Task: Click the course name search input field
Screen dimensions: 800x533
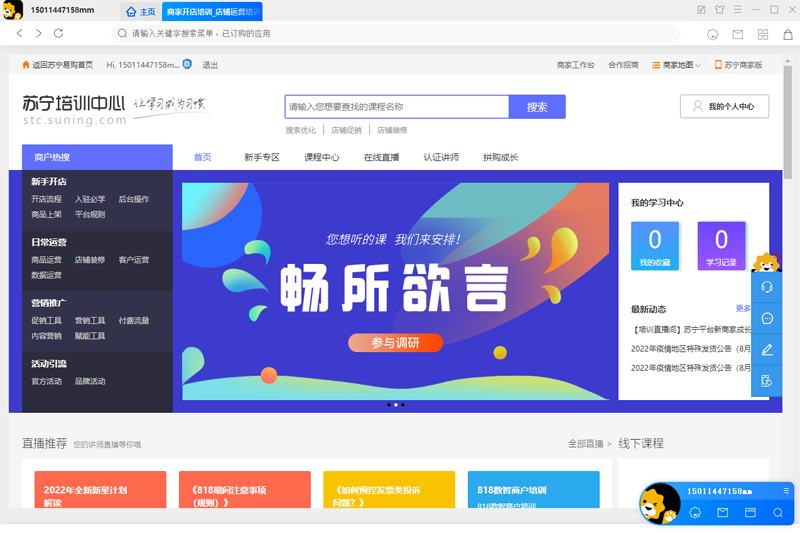Action: [x=397, y=107]
